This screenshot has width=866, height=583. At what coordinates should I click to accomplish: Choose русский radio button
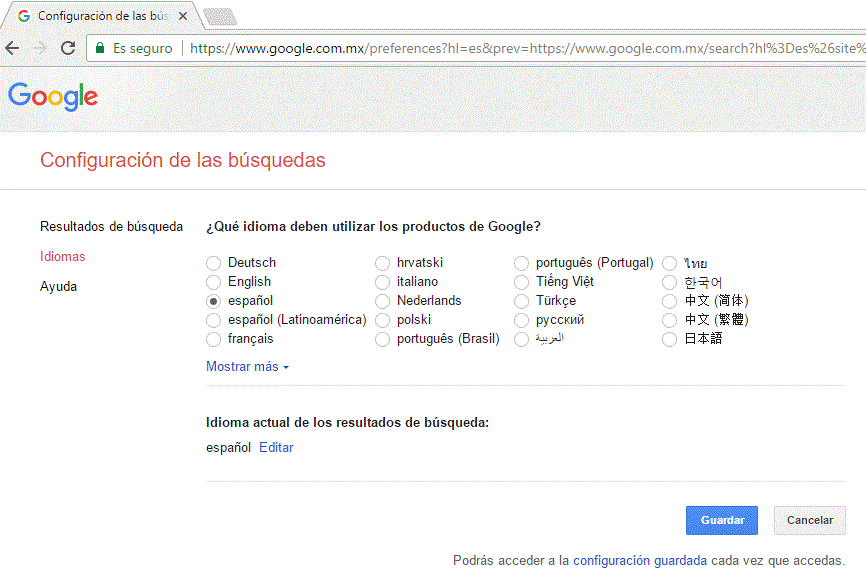pos(521,320)
